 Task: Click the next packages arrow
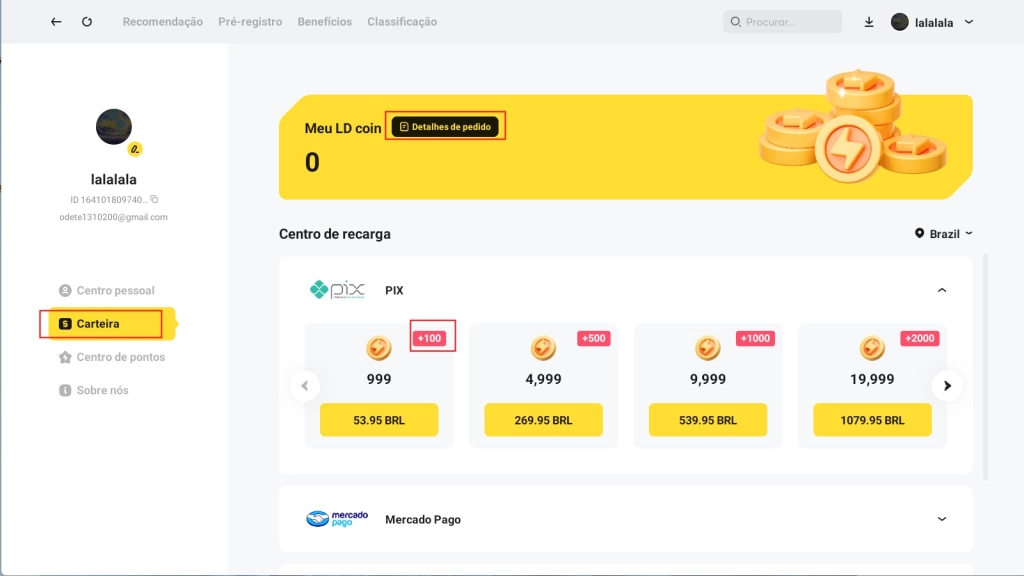point(947,385)
